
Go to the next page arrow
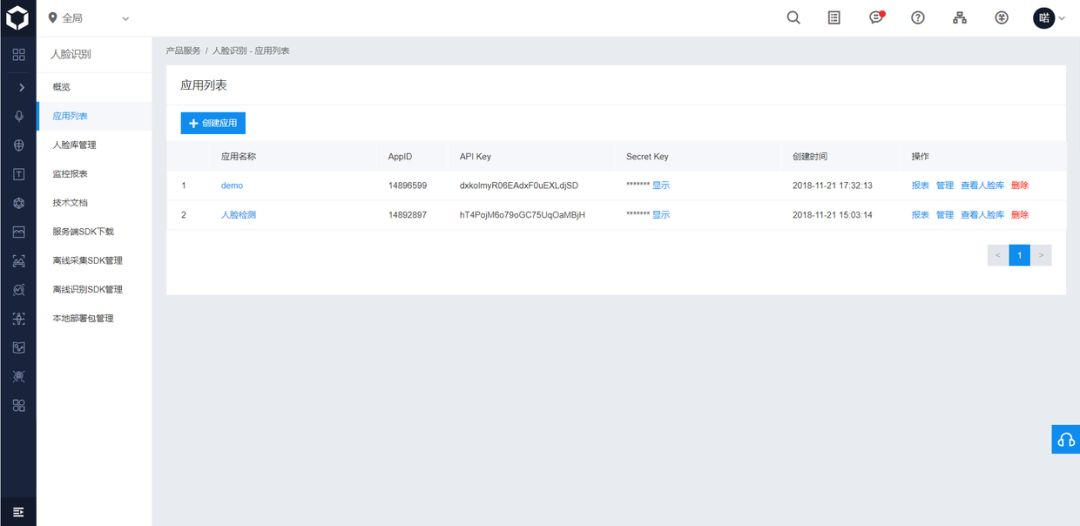1041,255
